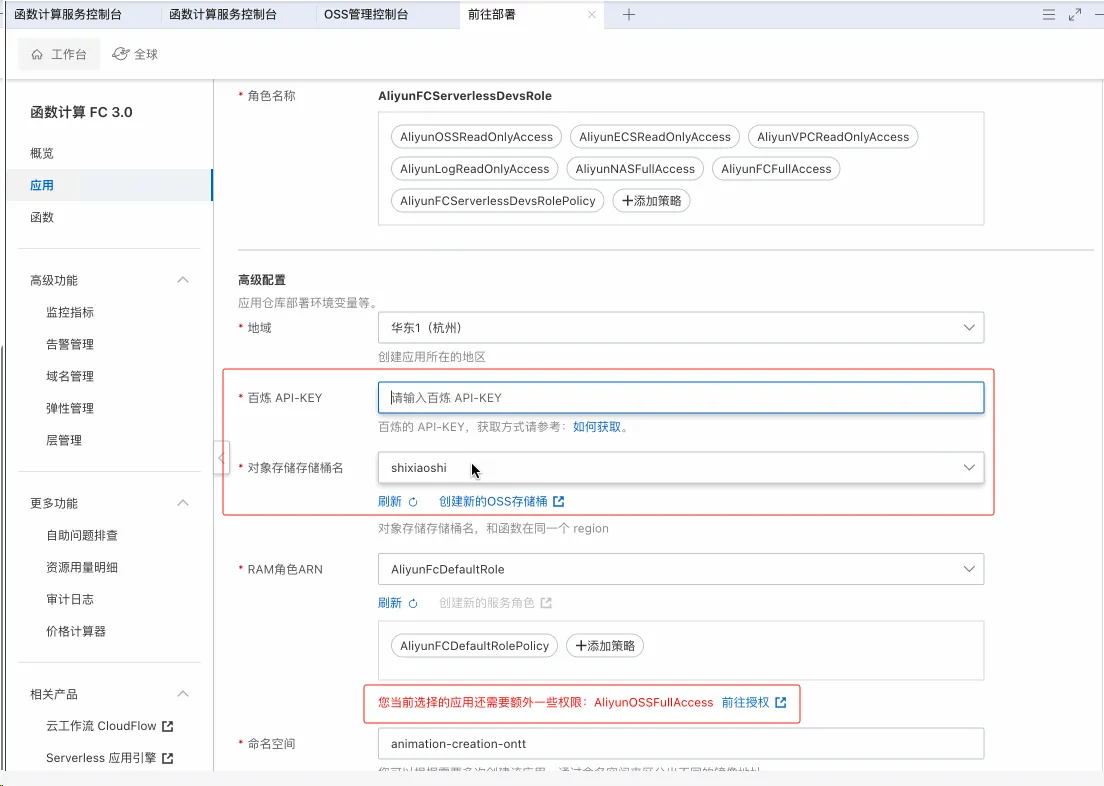This screenshot has width=1104, height=786.
Task: Click the 工作台 button
Action: coord(59,54)
